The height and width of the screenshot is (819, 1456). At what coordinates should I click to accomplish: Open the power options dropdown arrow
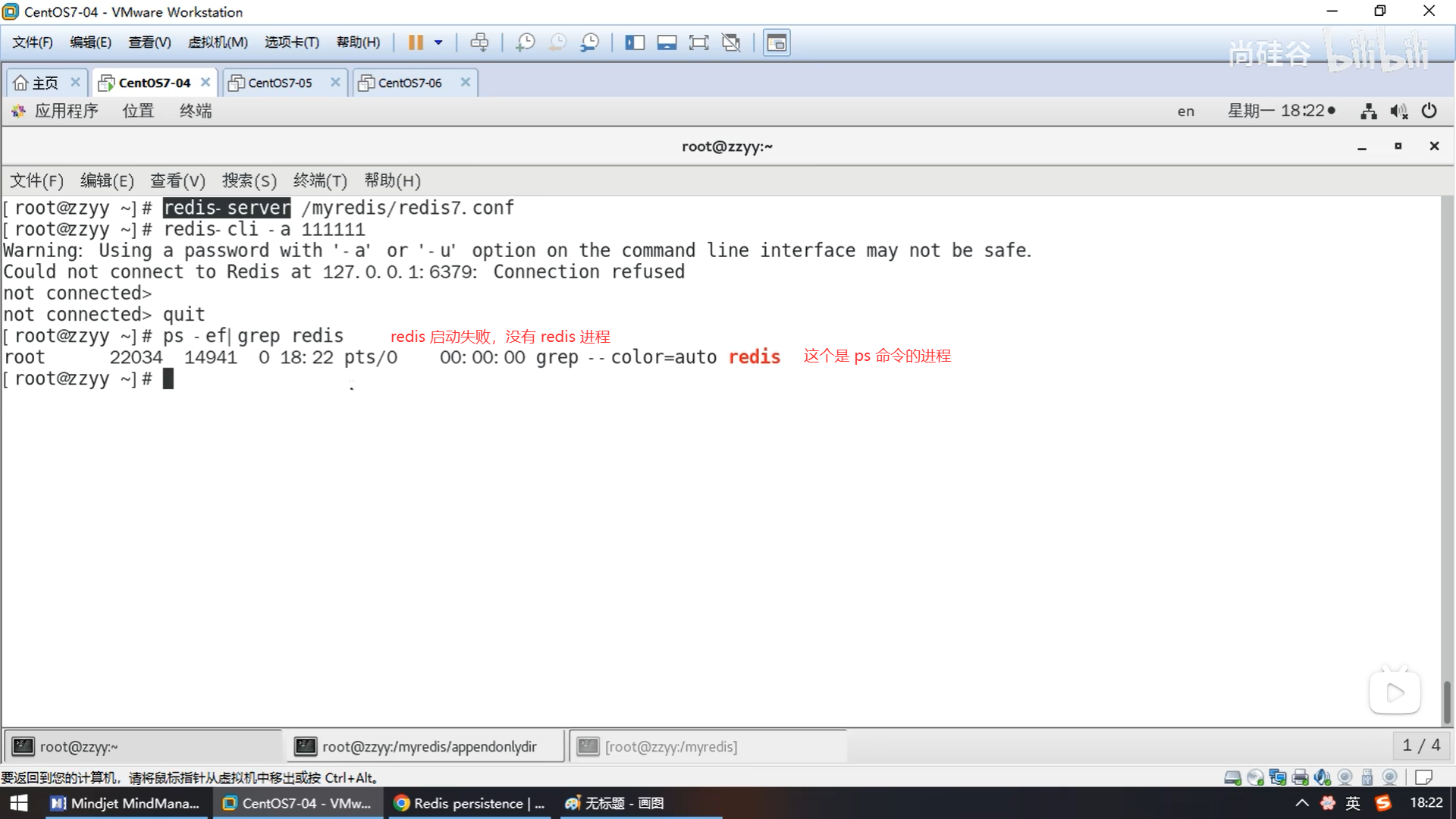(x=438, y=42)
